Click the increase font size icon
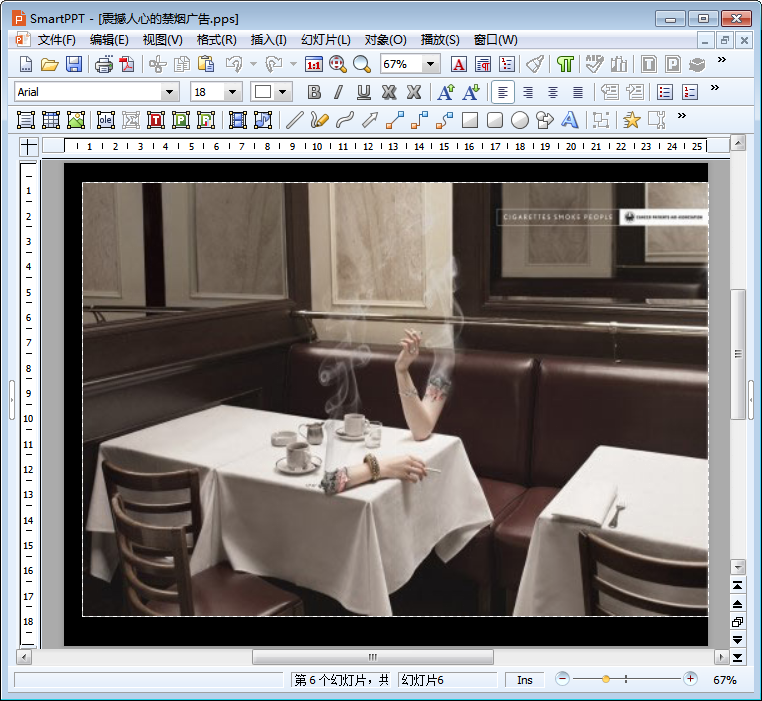Image resolution: width=762 pixels, height=701 pixels. 446,92
